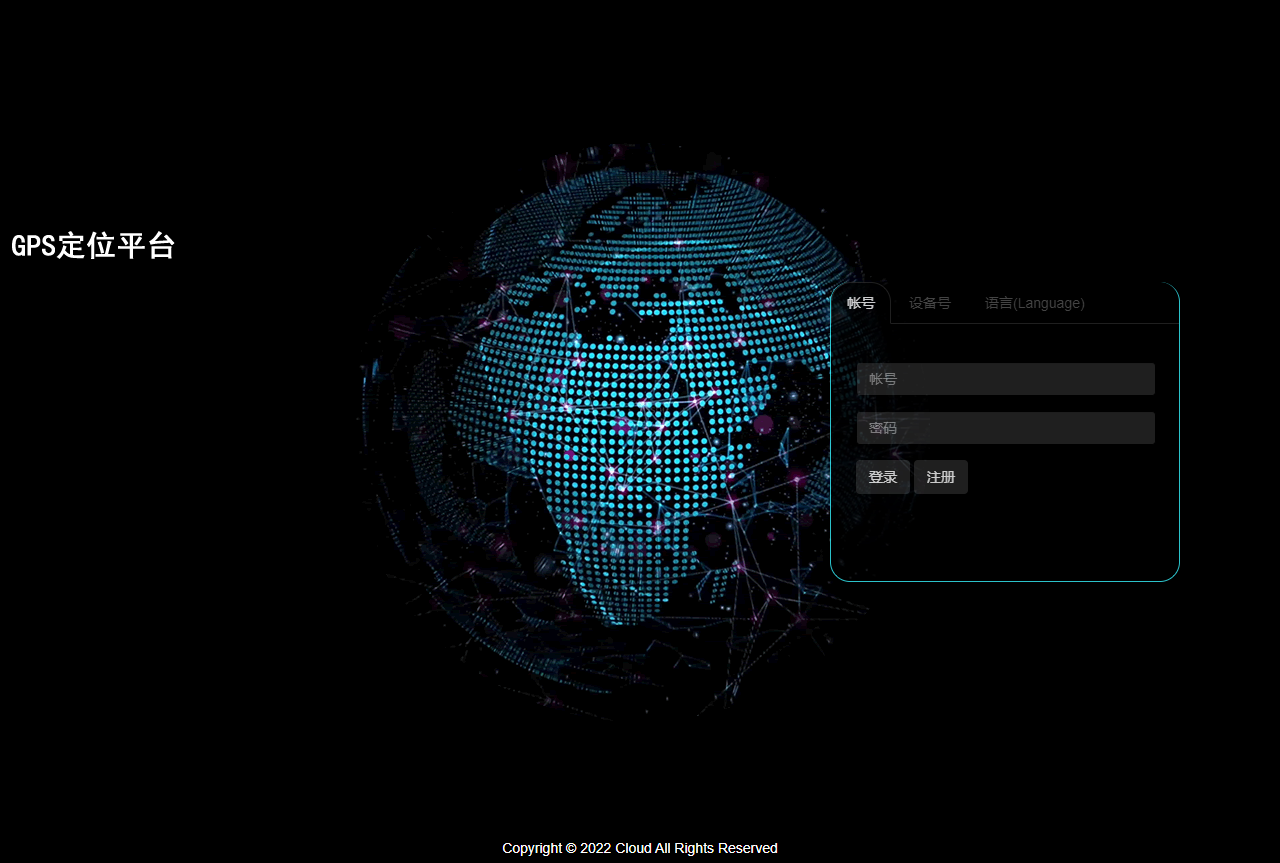Submit credentials with 登录
This screenshot has width=1280, height=863.
tap(882, 477)
